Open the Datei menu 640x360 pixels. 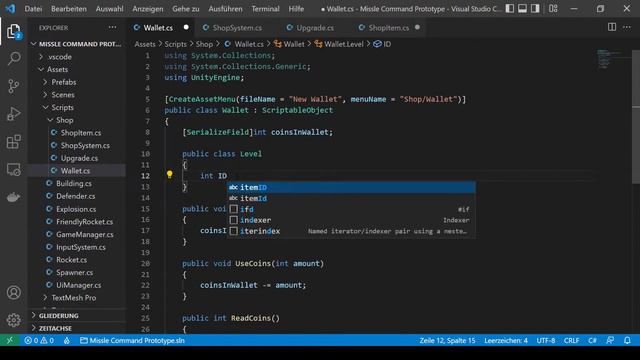[33, 8]
